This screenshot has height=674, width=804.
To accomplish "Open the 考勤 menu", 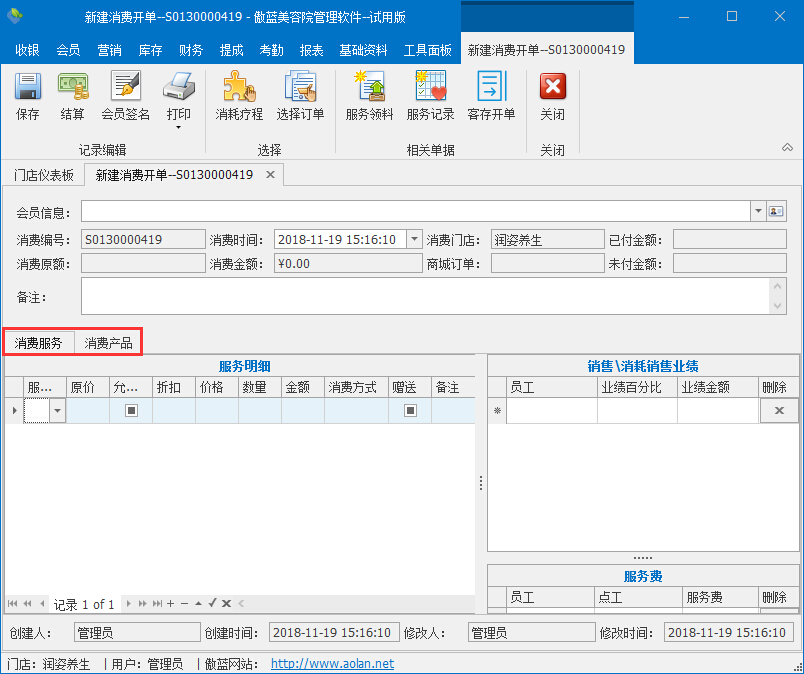I will pyautogui.click(x=271, y=50).
